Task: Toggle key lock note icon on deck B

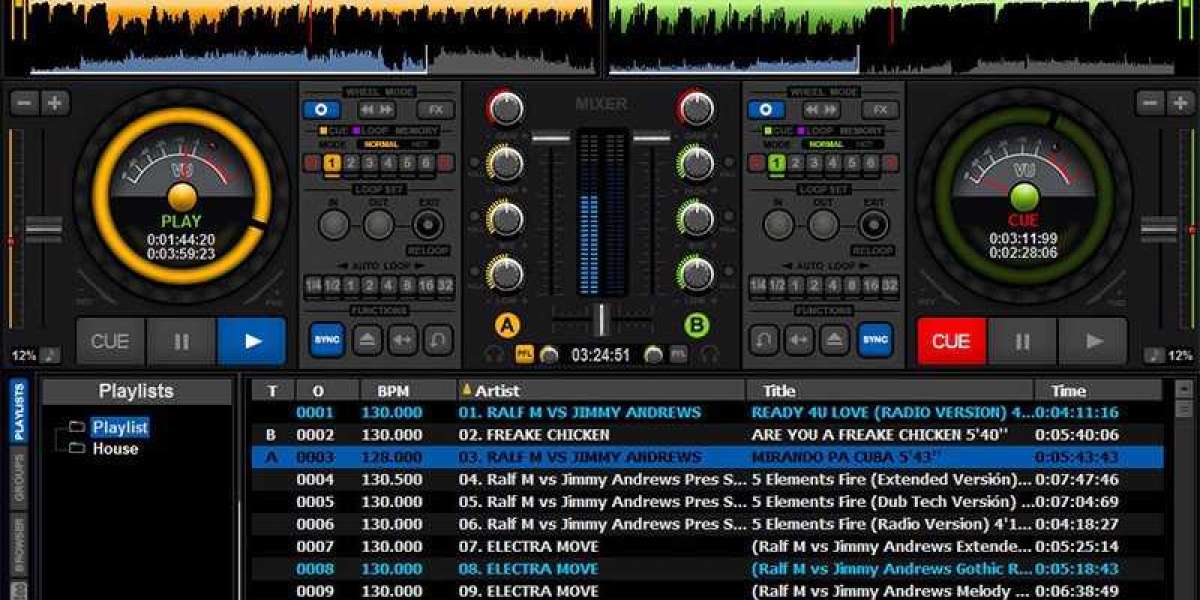Action: click(x=1154, y=355)
